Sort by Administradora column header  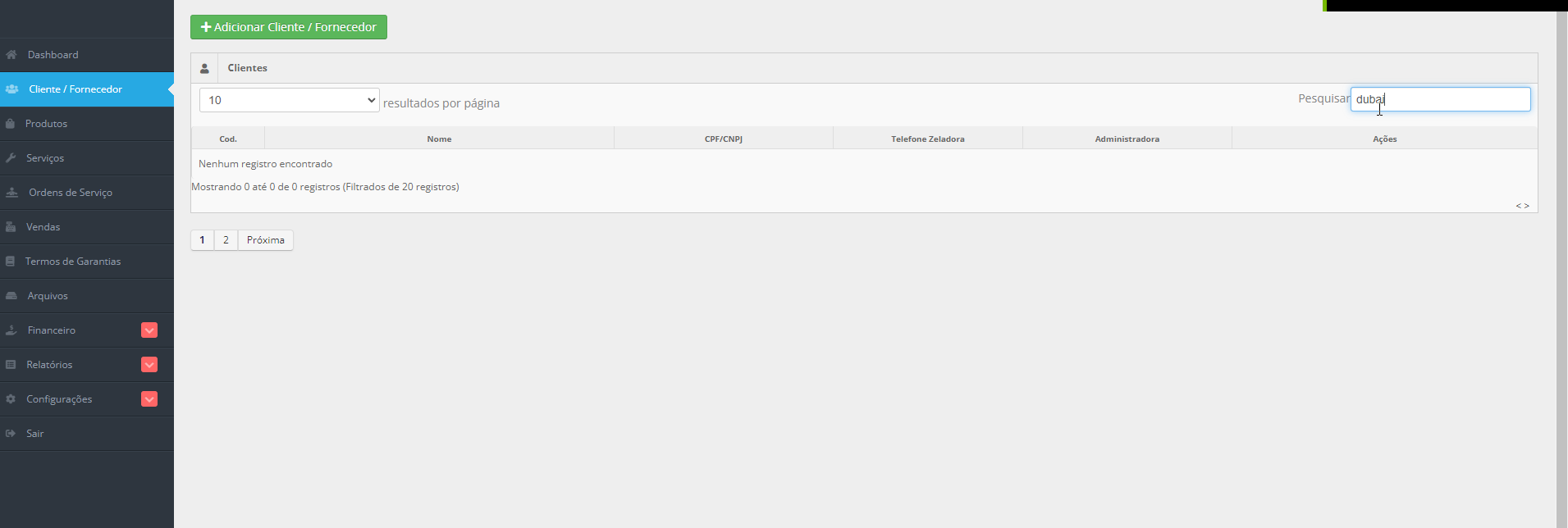[x=1127, y=139]
